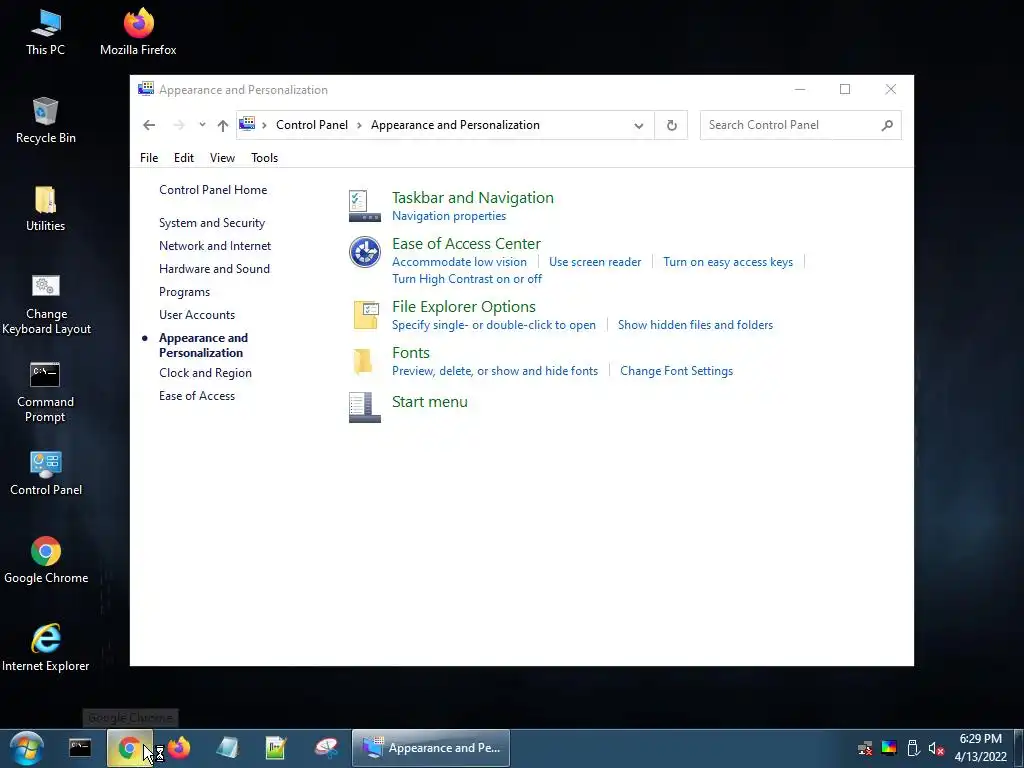This screenshot has height=768, width=1024.
Task: Open Command Prompt desktop shortcut
Action: pos(45,393)
